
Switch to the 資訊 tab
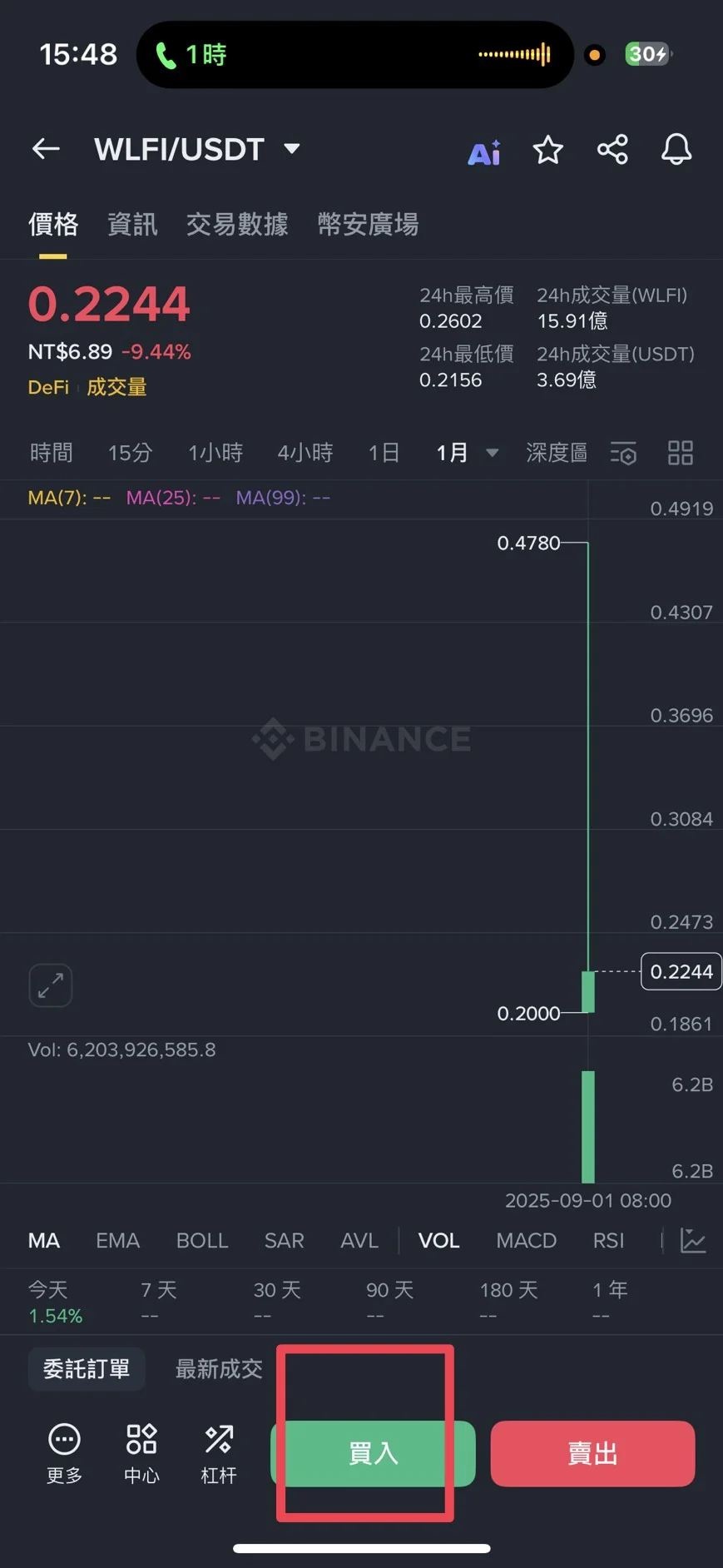click(x=132, y=225)
